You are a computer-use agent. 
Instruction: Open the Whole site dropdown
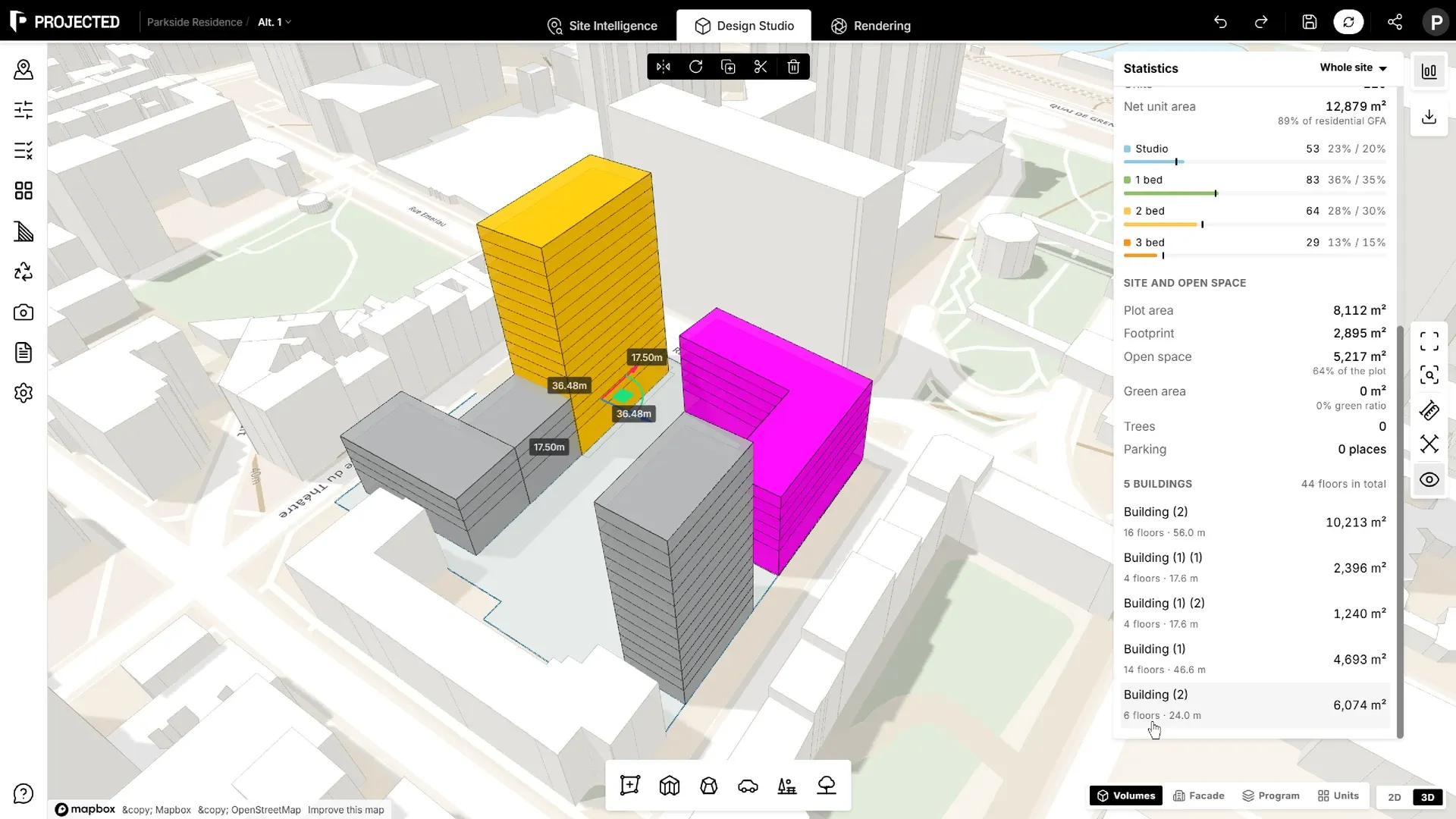1354,67
